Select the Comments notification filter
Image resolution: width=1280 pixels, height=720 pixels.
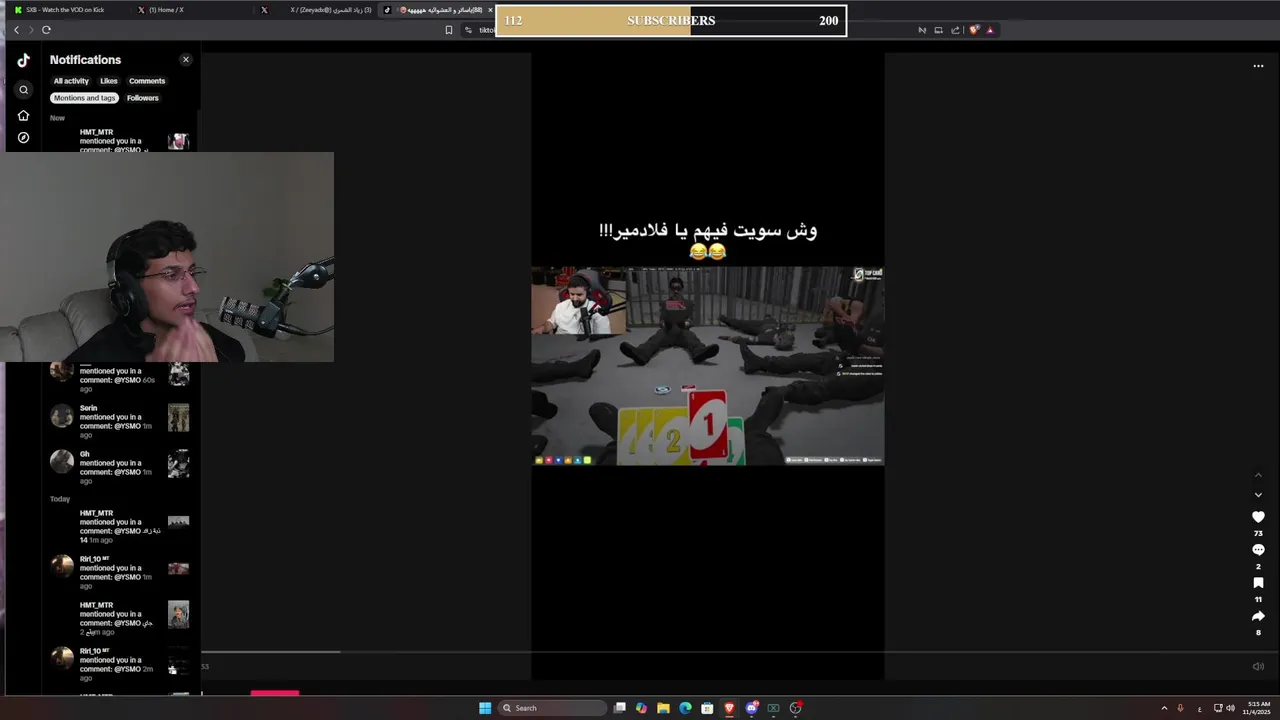[147, 81]
